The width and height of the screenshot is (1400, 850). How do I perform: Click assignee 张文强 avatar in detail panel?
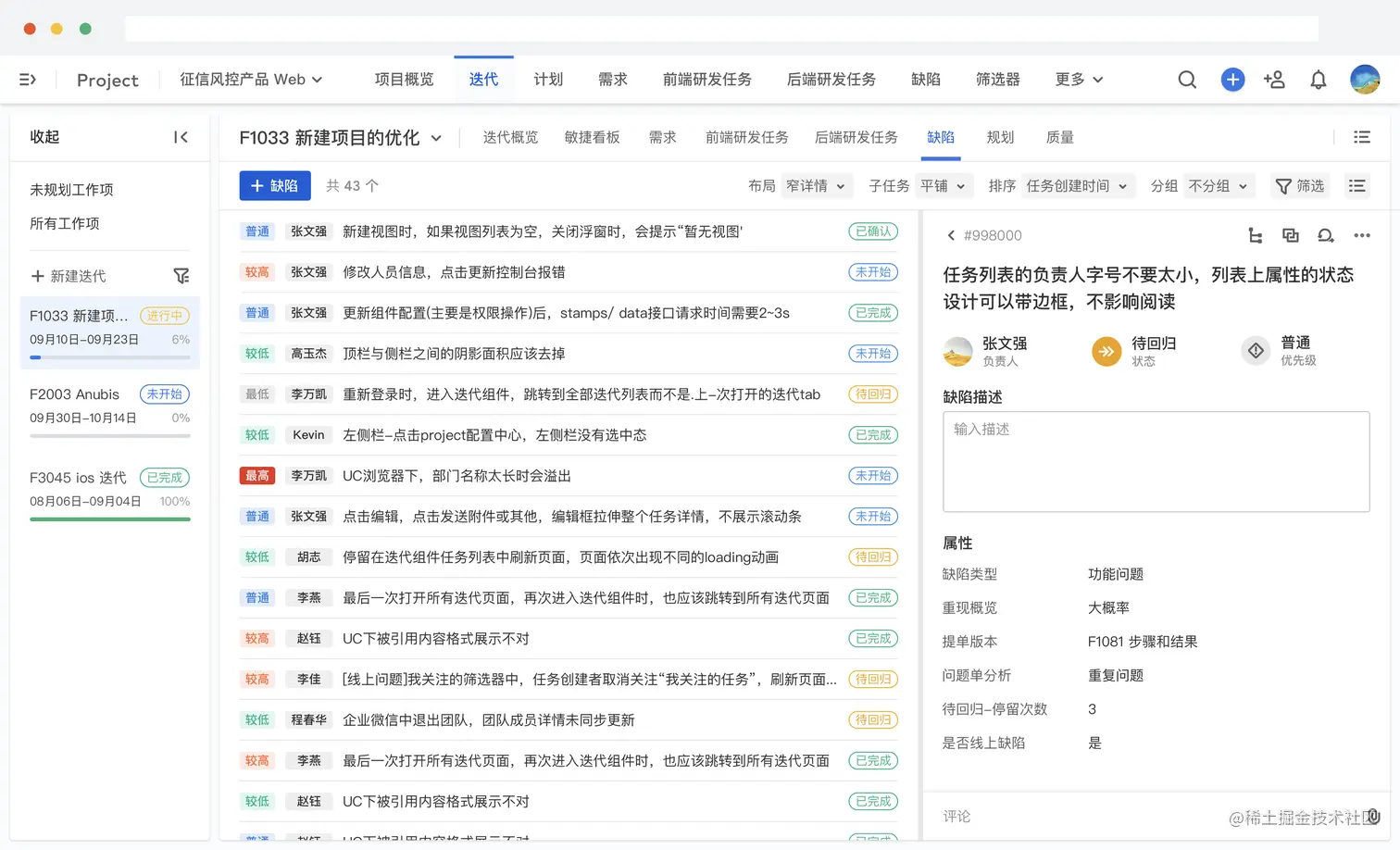click(x=957, y=352)
